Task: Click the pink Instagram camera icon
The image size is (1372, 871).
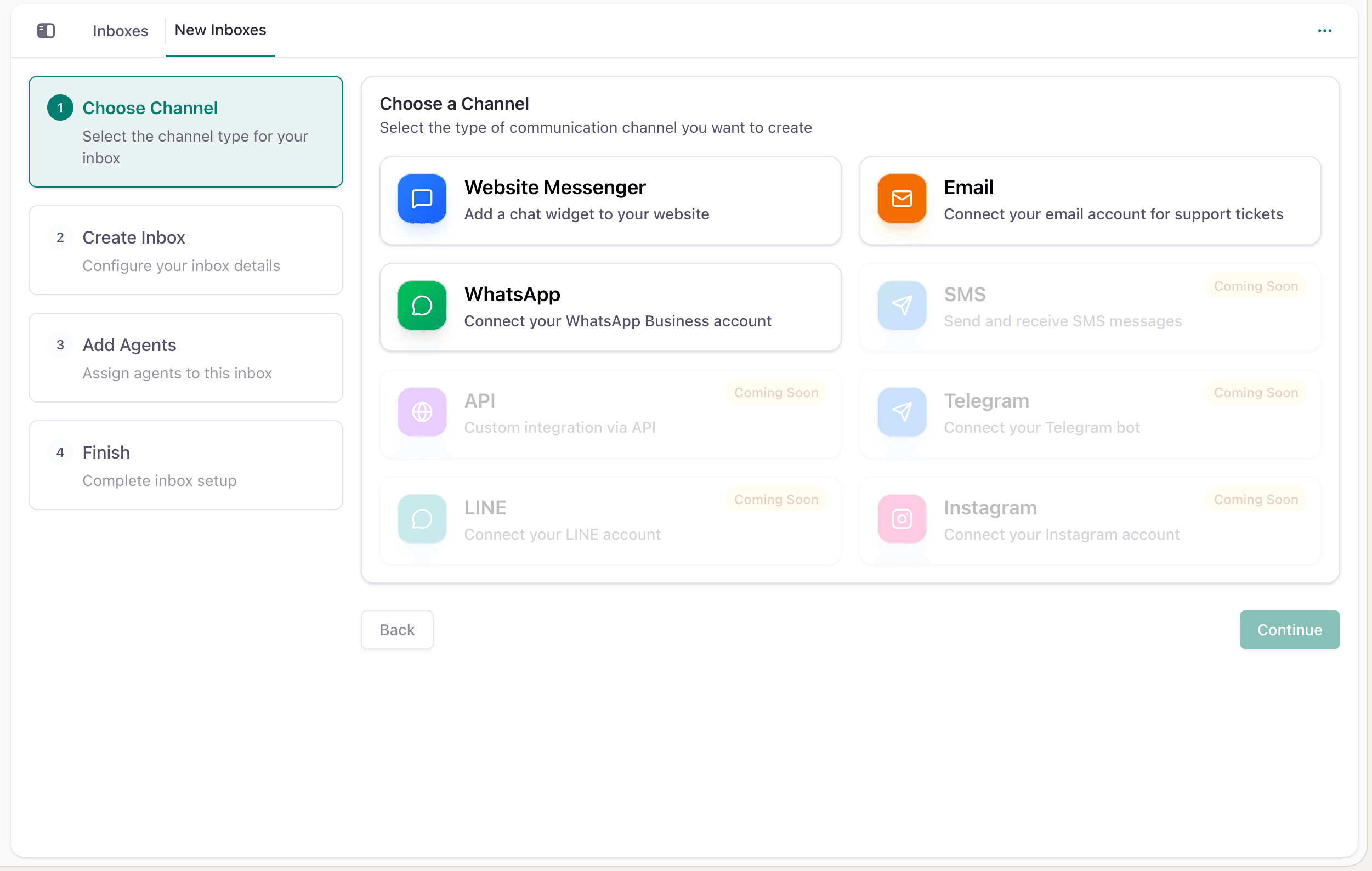Action: pyautogui.click(x=902, y=519)
